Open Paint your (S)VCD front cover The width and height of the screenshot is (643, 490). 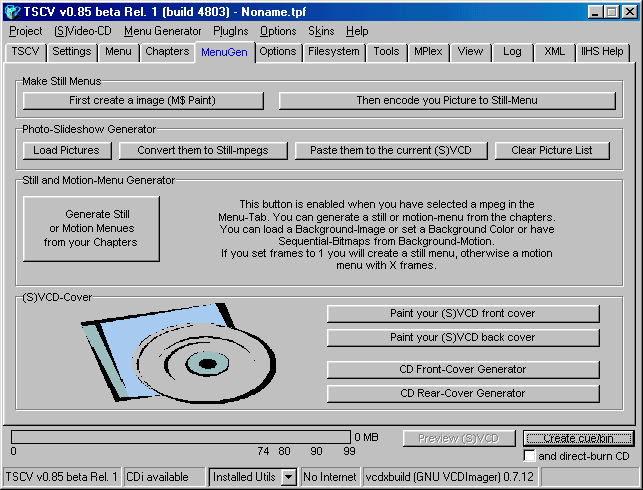click(x=462, y=314)
